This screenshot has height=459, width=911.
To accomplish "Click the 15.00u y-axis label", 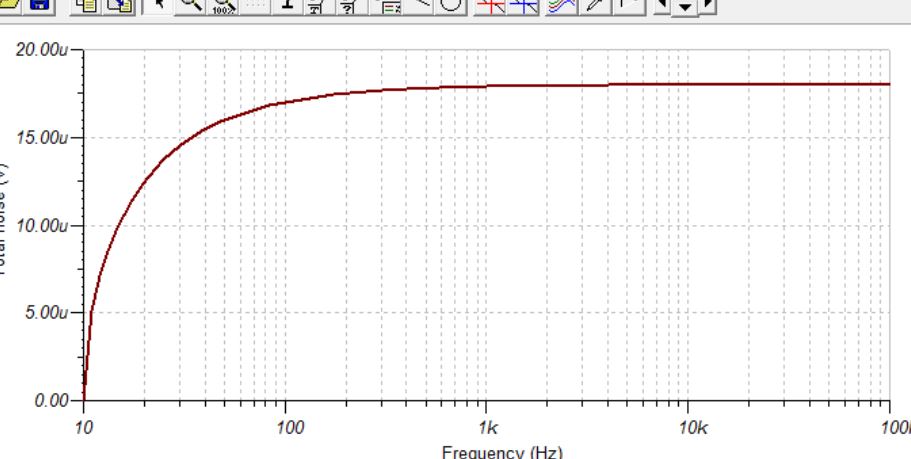I will click(42, 138).
